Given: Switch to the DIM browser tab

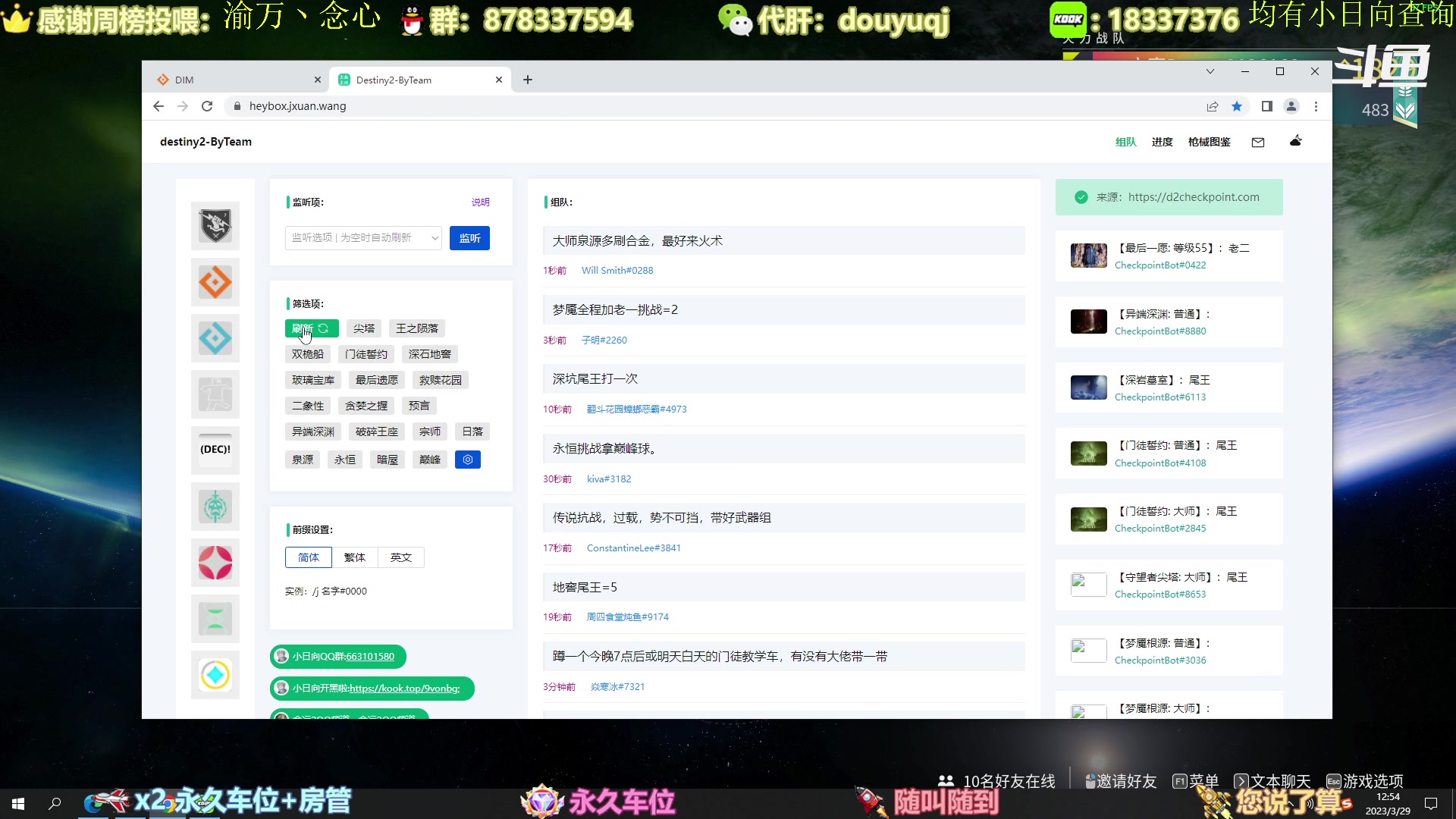Looking at the screenshot, I should (x=235, y=80).
